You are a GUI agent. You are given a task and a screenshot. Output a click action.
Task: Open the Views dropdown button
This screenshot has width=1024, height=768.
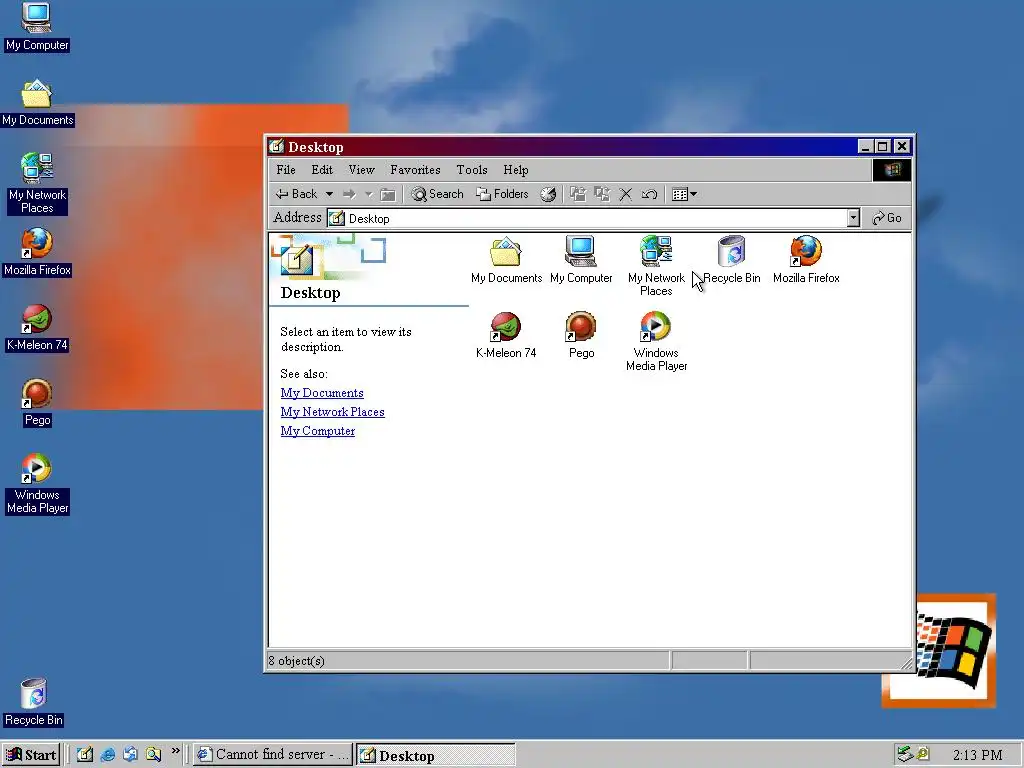(x=684, y=194)
